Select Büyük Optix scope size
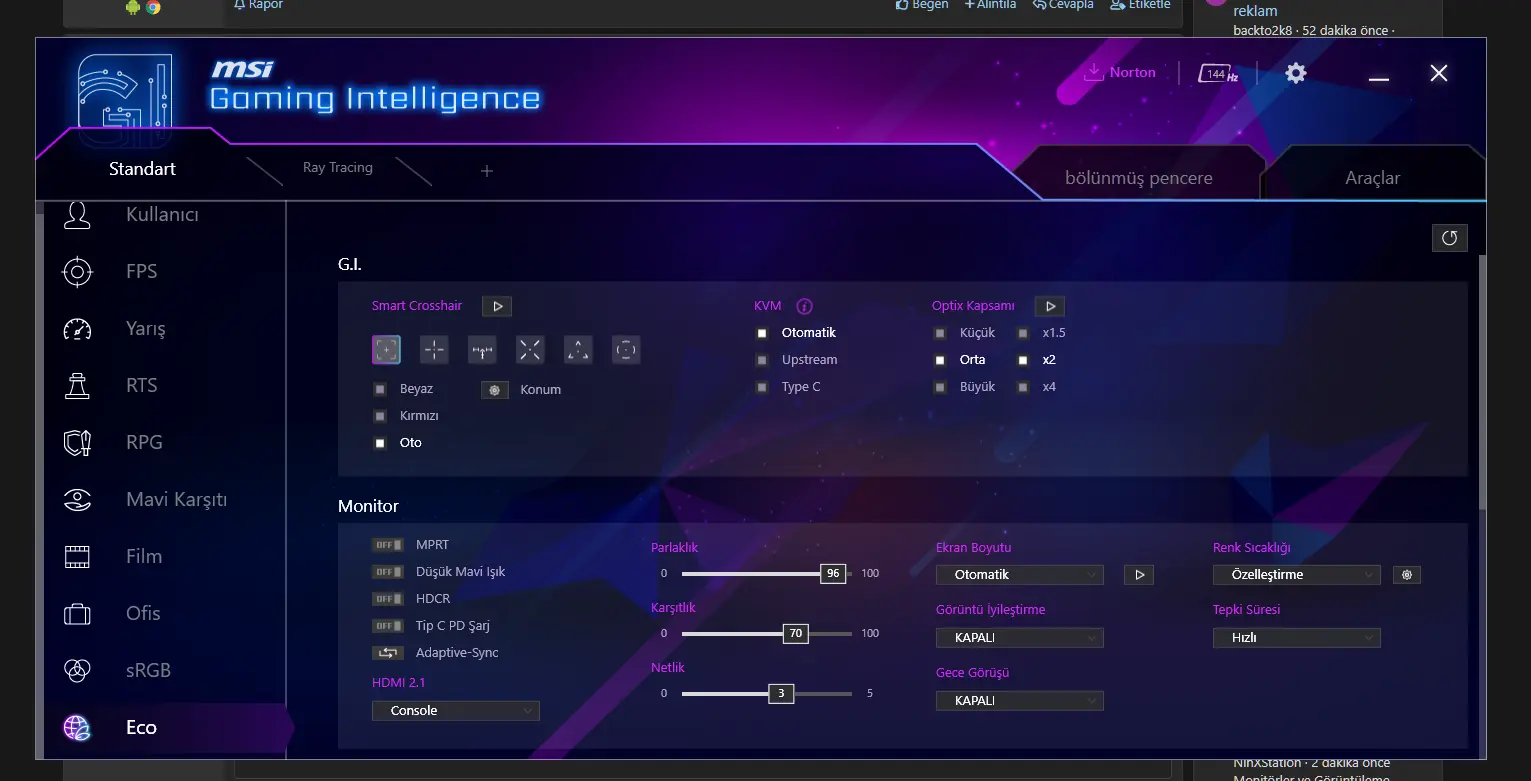This screenshot has height=781, width=1531. pos(940,387)
